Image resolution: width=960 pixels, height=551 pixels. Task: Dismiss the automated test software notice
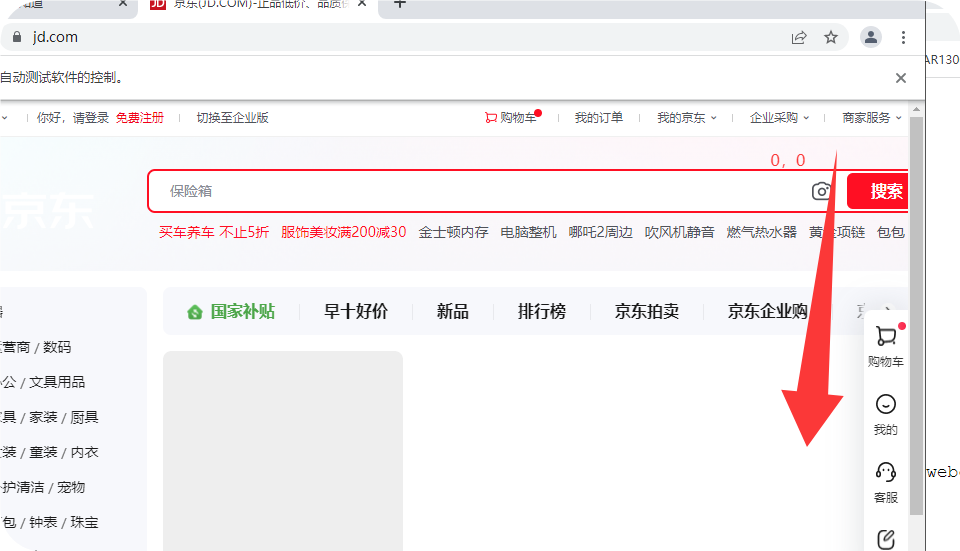(901, 78)
